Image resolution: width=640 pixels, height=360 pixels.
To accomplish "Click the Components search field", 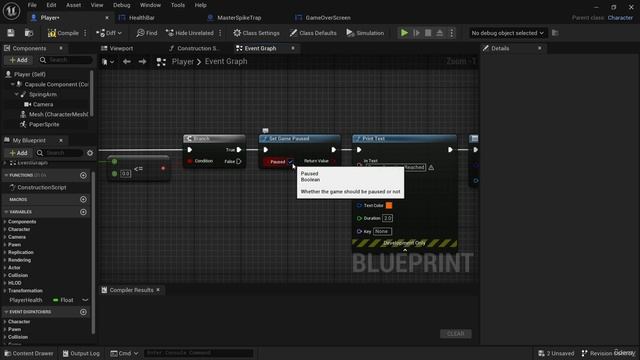I will pyautogui.click(x=65, y=60).
